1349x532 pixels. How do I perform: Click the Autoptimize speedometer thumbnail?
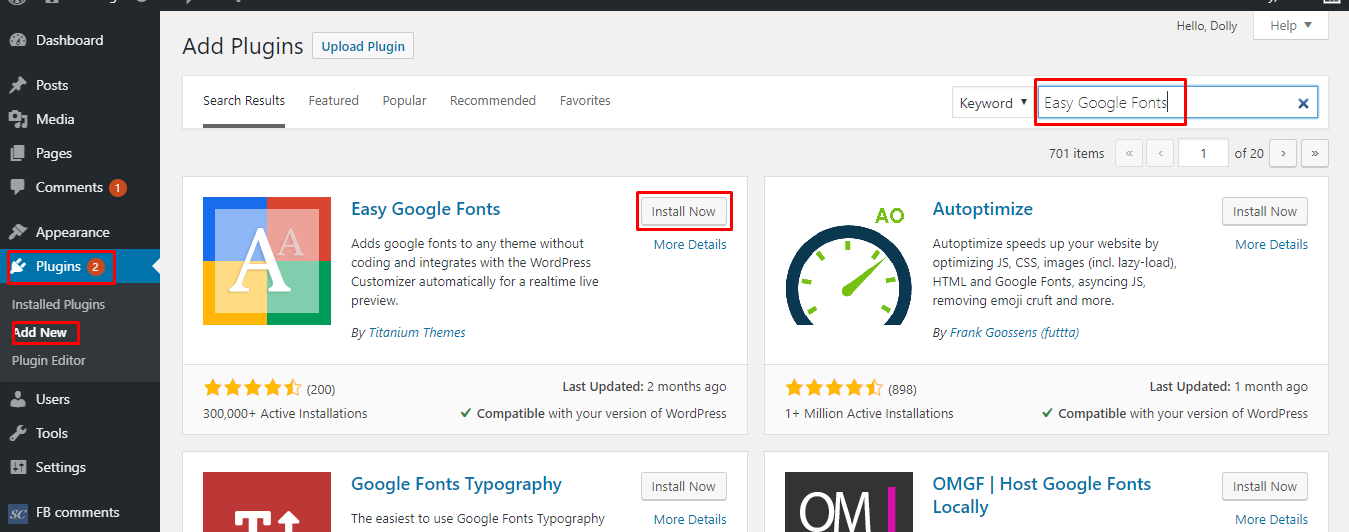849,261
